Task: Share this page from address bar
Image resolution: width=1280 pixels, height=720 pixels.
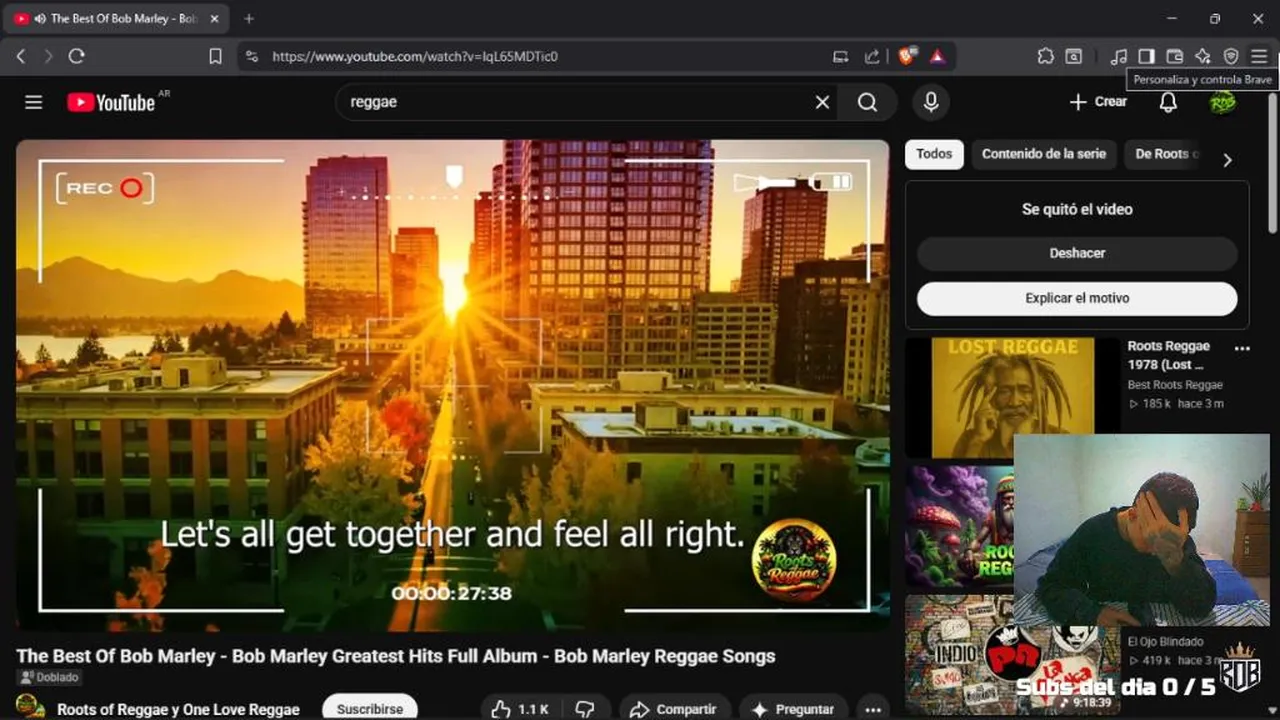Action: click(872, 57)
